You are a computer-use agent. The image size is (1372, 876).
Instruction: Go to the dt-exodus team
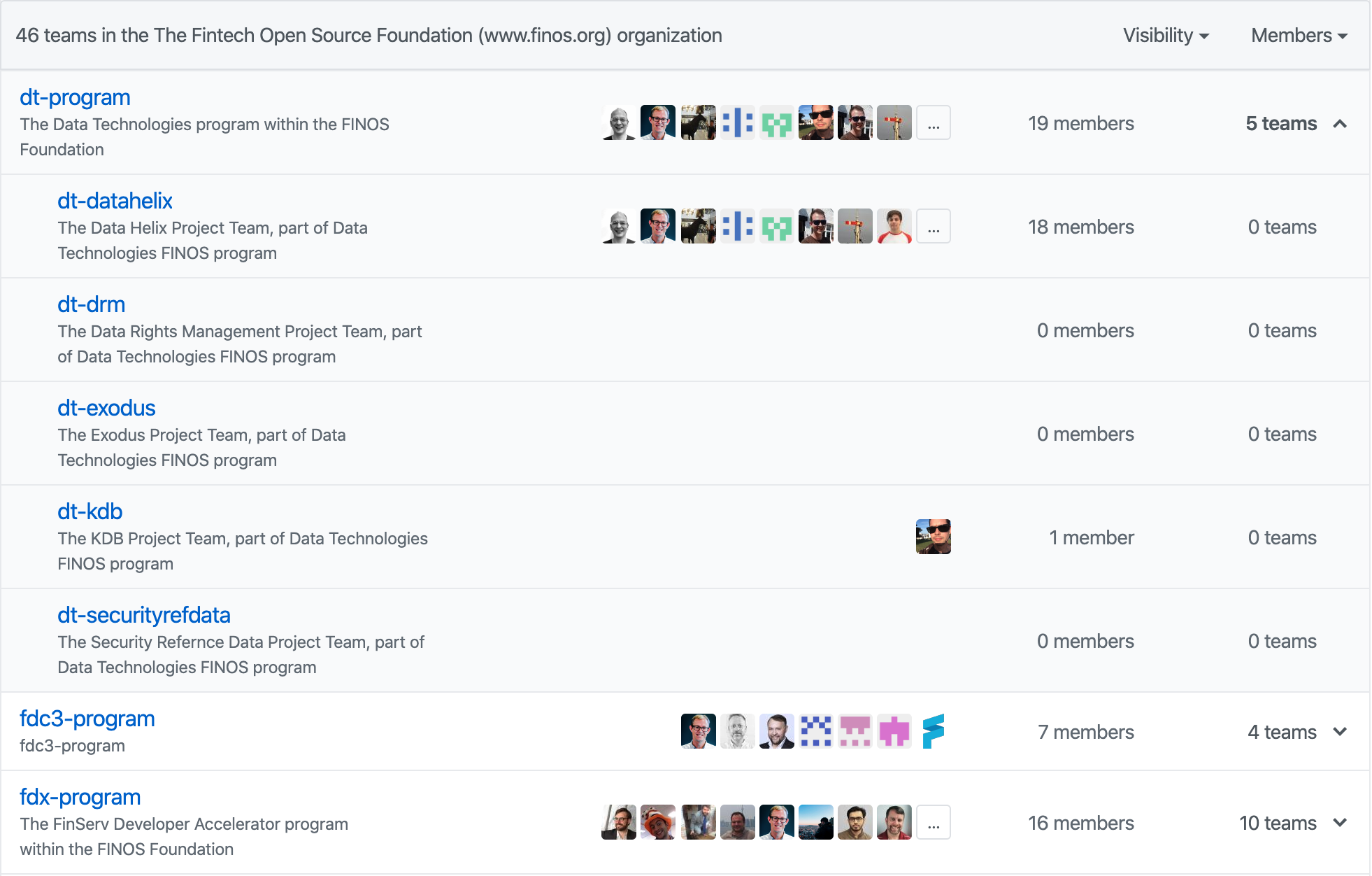[x=106, y=408]
